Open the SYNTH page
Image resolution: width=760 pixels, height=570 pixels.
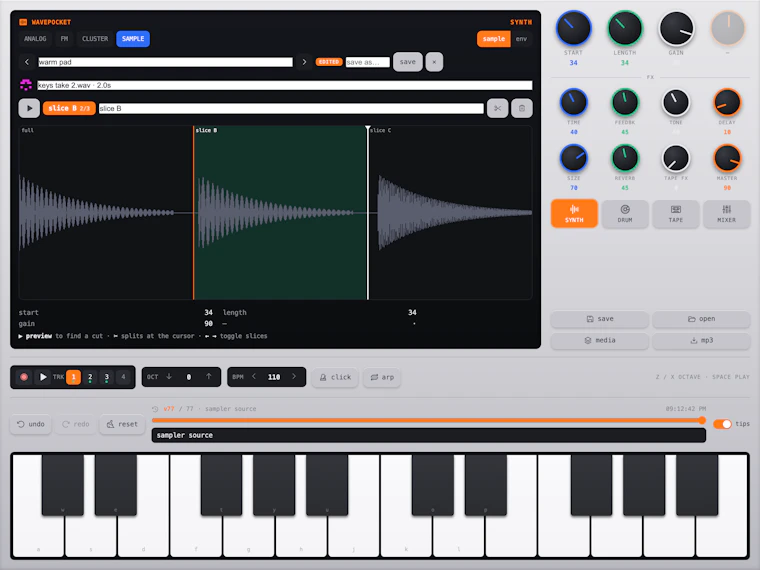(574, 214)
